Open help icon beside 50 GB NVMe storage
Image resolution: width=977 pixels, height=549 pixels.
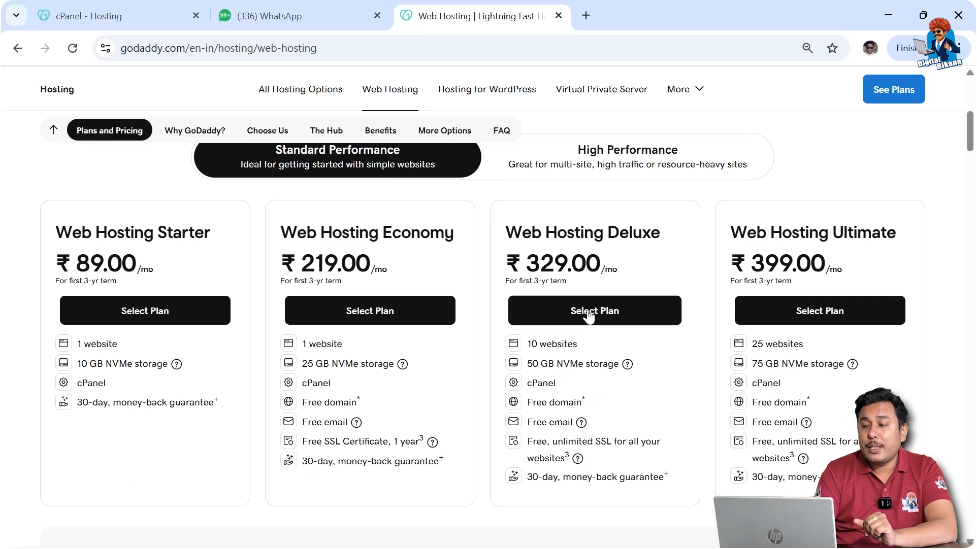[x=627, y=364]
